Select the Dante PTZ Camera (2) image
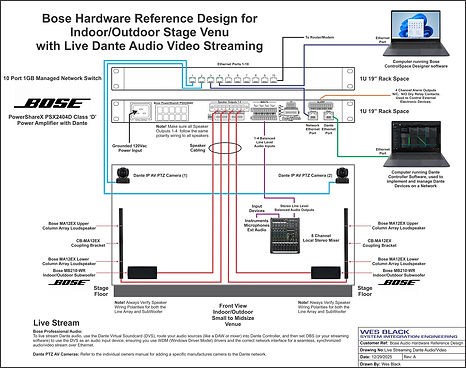The width and height of the screenshot is (466, 368). click(342, 175)
